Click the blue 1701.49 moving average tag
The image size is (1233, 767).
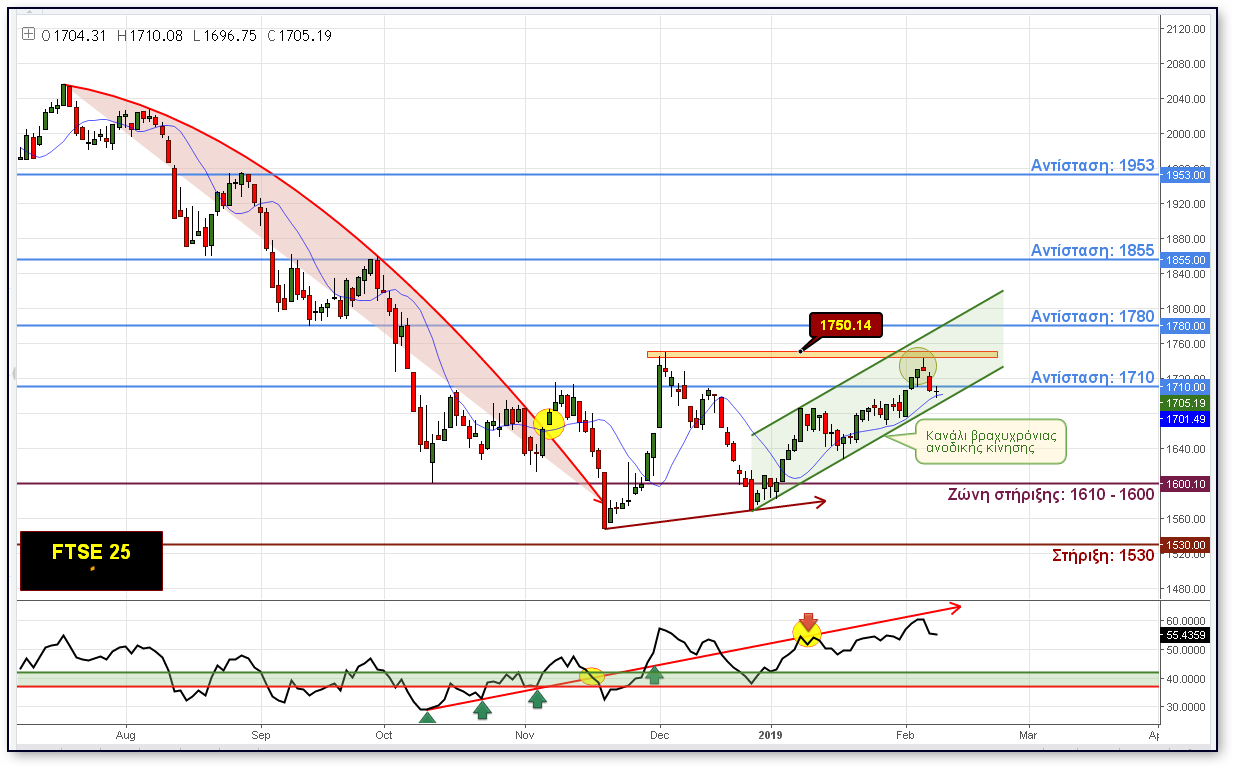point(1185,419)
